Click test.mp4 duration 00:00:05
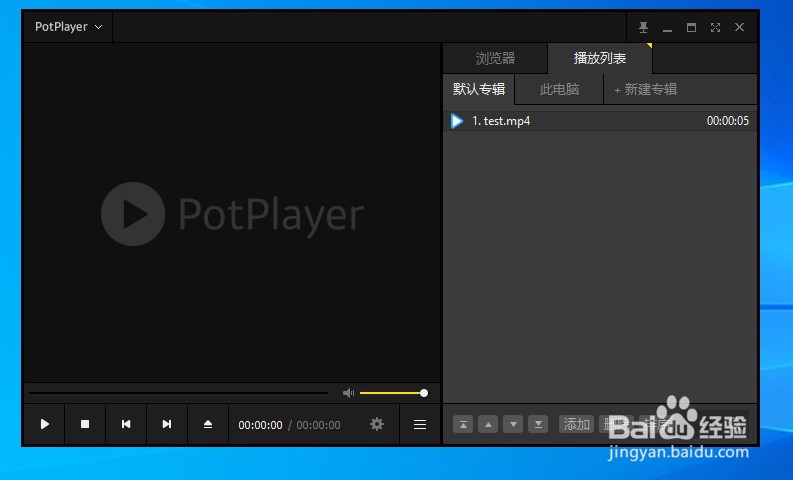This screenshot has width=793, height=480. coord(728,121)
